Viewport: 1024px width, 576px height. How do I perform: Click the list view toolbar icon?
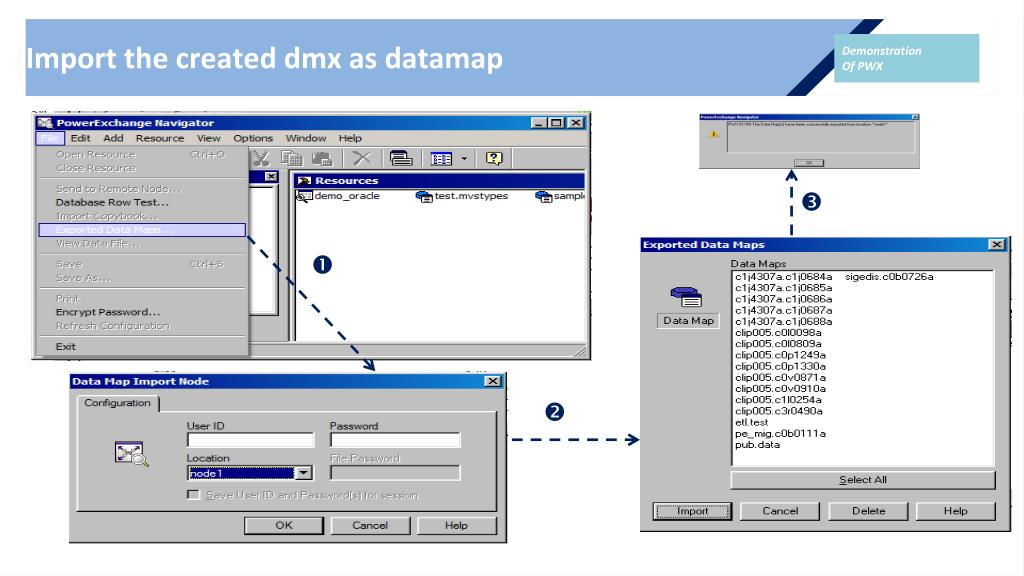tap(441, 159)
